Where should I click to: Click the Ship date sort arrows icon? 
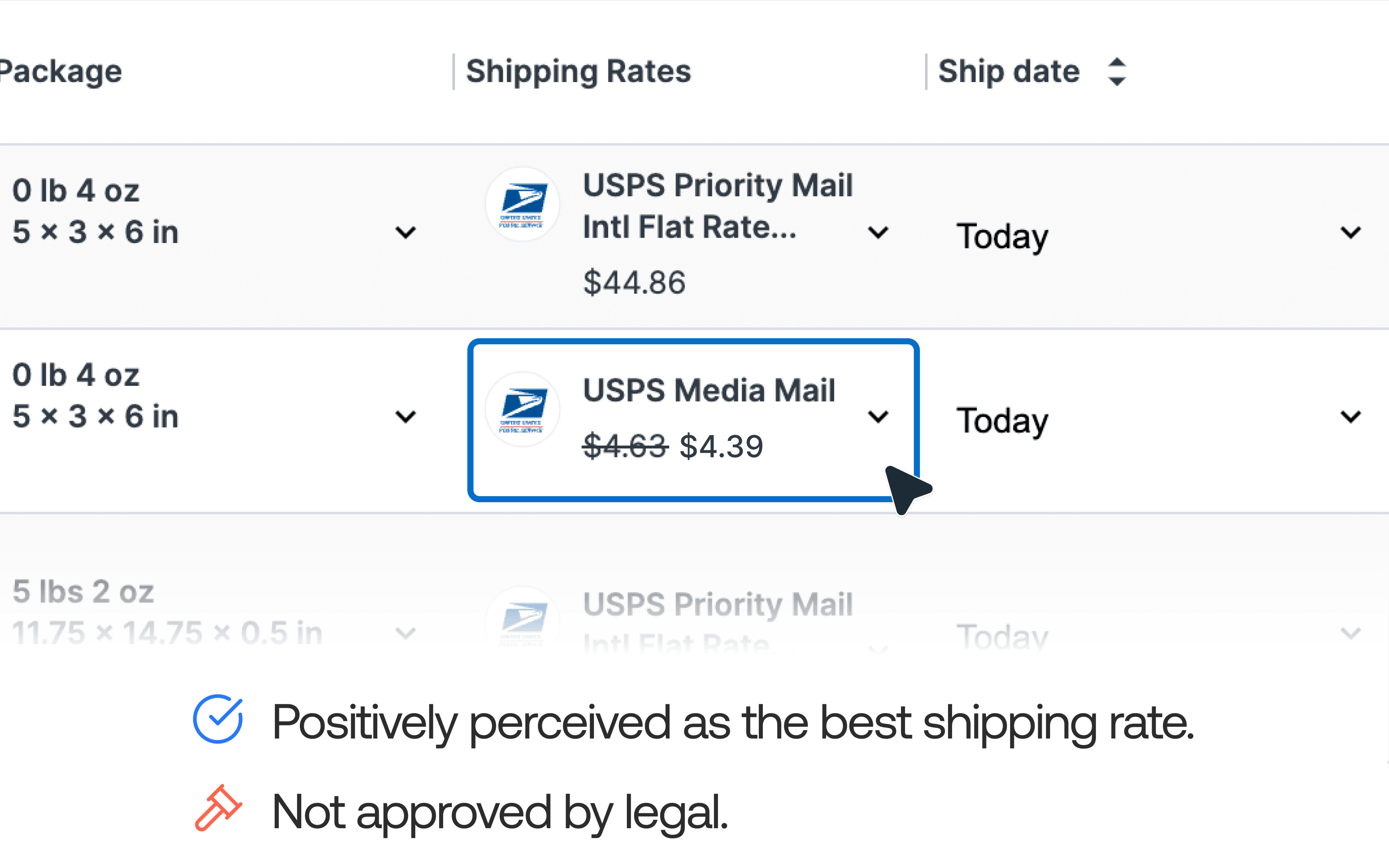[x=1116, y=72]
